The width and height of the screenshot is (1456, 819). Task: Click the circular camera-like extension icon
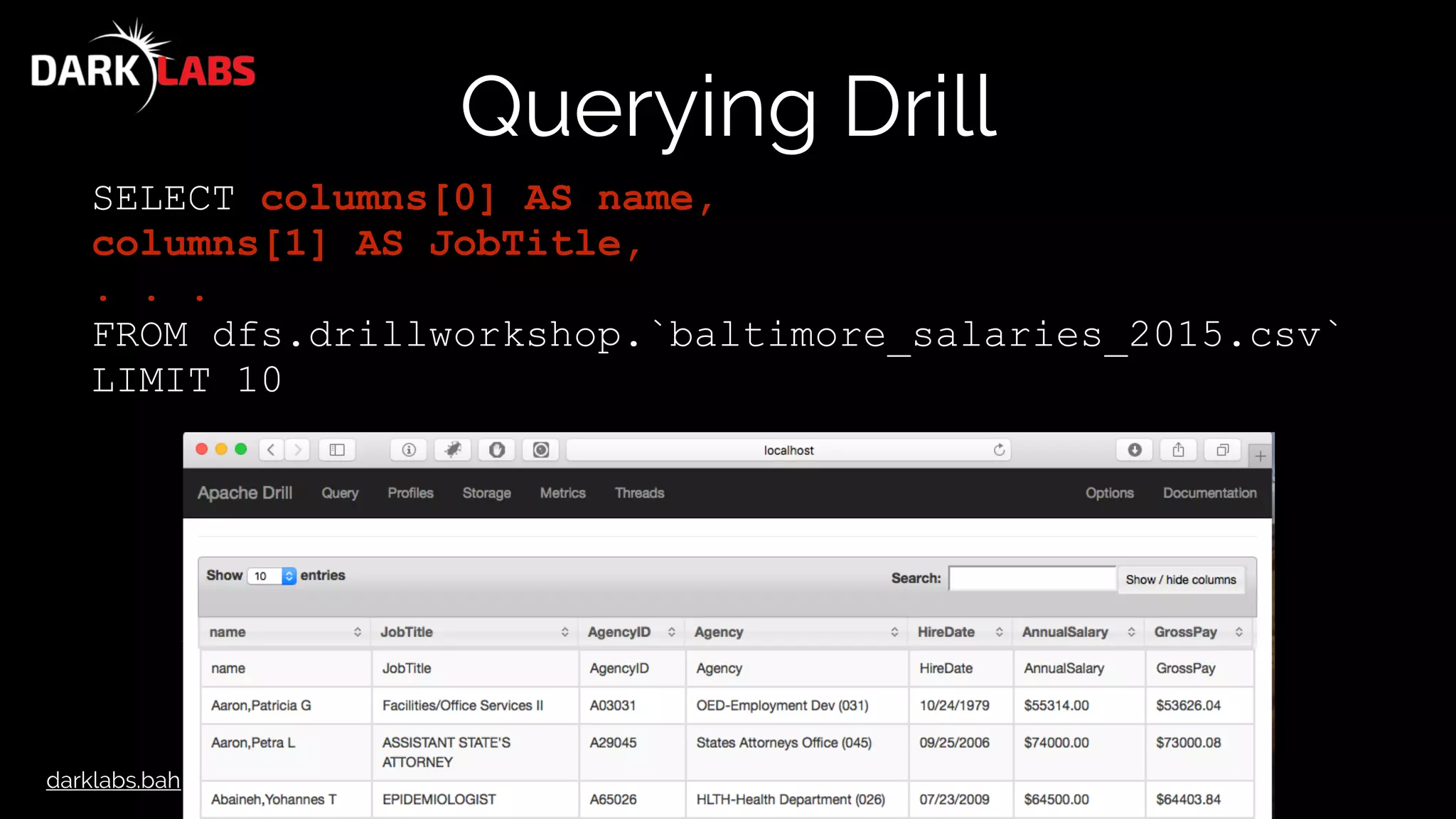coord(541,450)
